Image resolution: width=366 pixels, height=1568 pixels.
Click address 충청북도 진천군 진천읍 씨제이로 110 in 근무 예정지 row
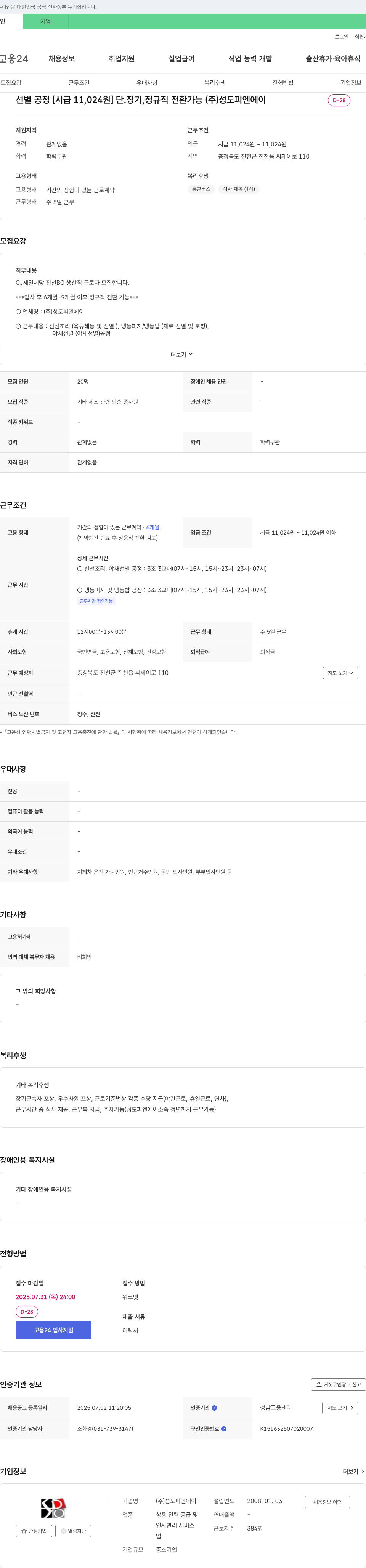click(123, 673)
